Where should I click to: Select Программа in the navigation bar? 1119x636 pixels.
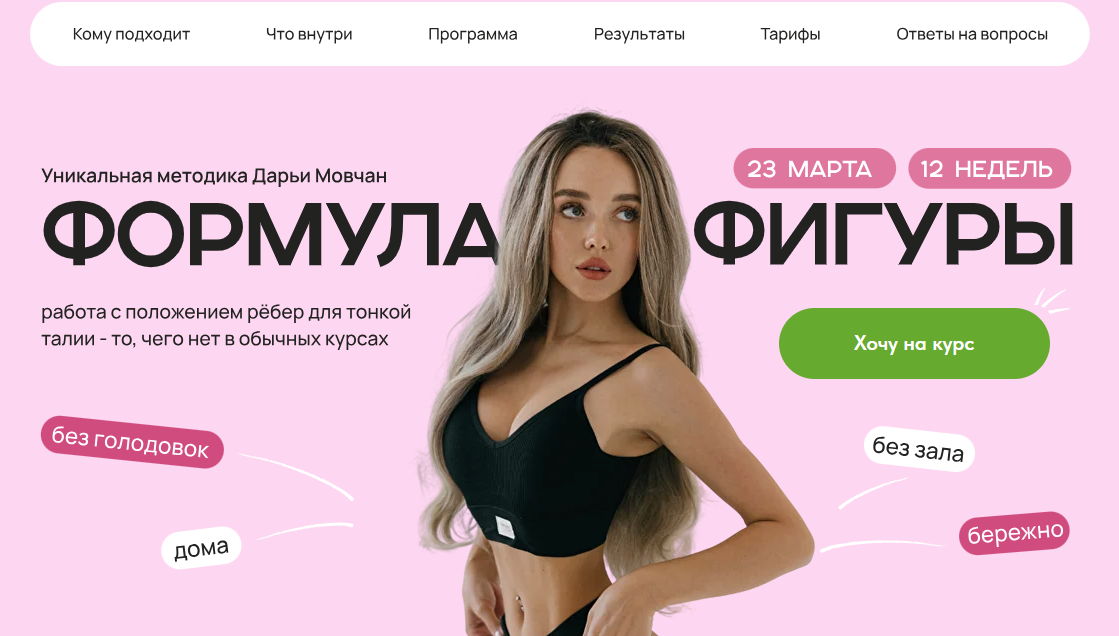tap(472, 34)
